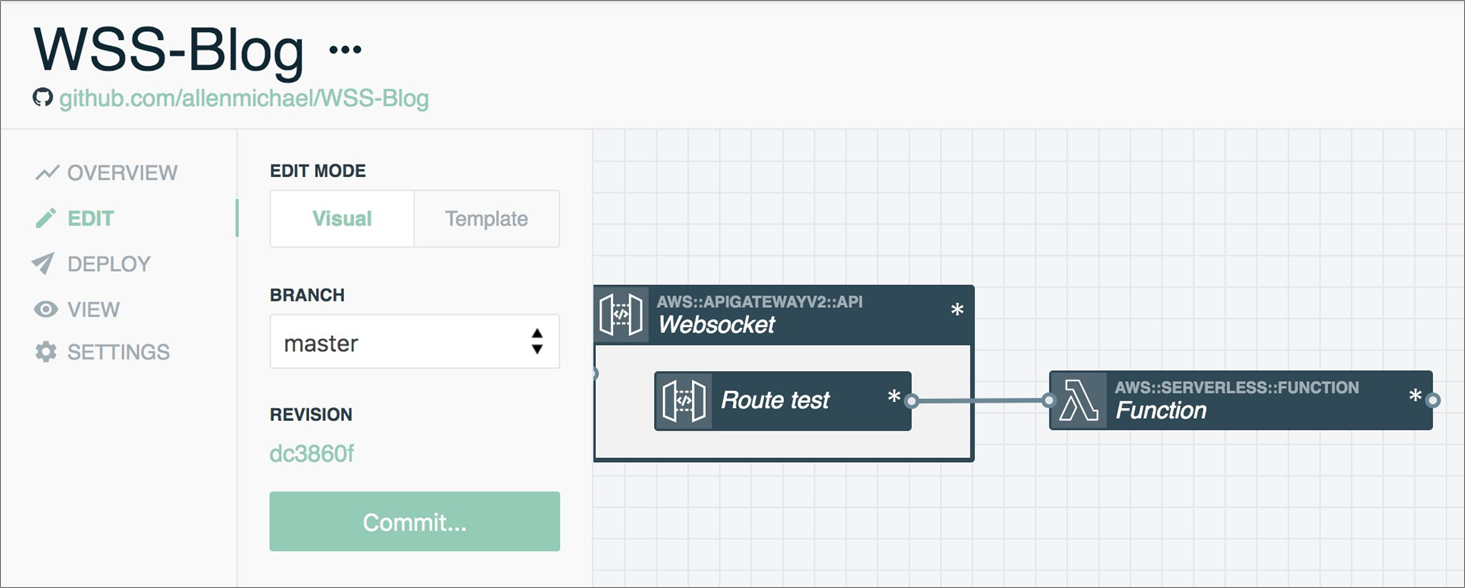Switch edit mode to Visual
1465x588 pixels.
[342, 219]
